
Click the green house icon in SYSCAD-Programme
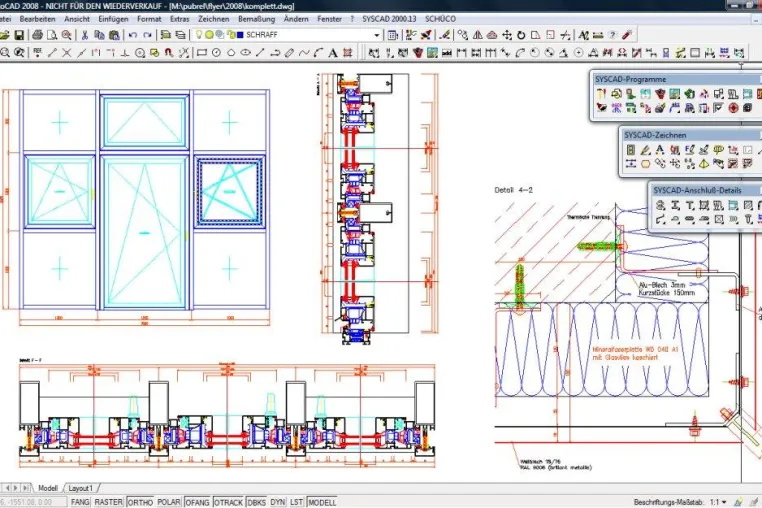(689, 94)
